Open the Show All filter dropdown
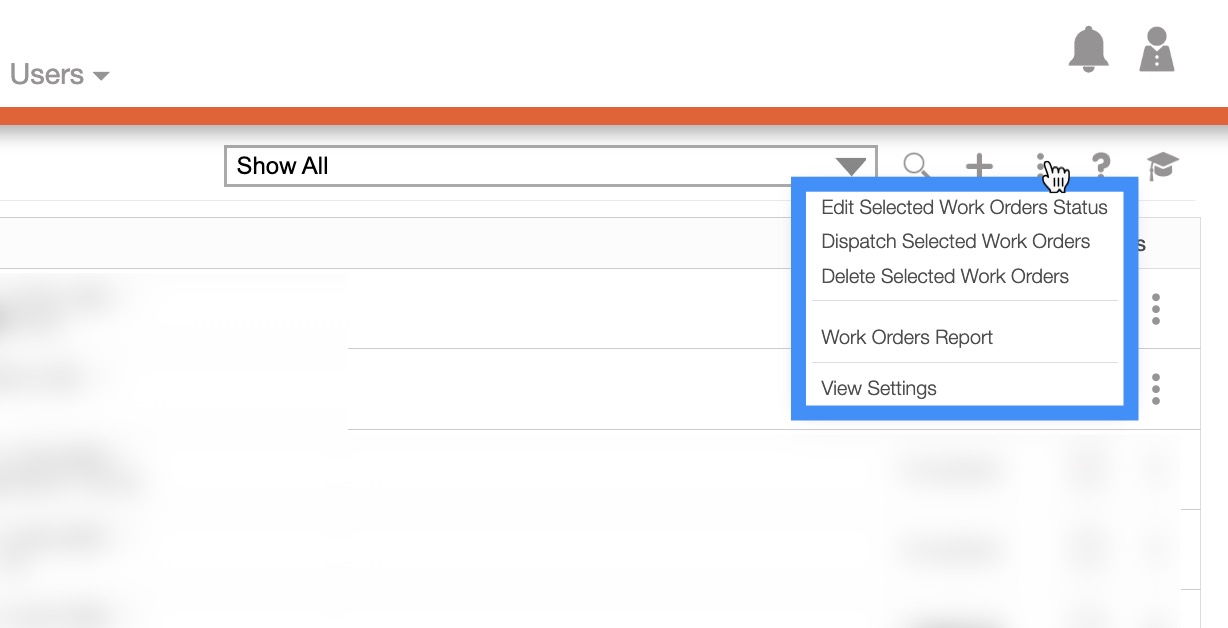 (550, 166)
